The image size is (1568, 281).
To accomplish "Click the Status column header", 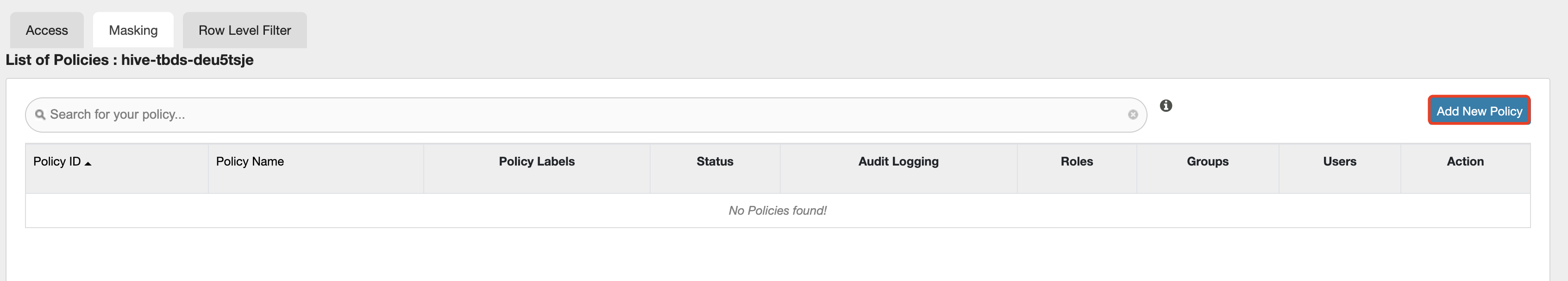I will [x=715, y=161].
